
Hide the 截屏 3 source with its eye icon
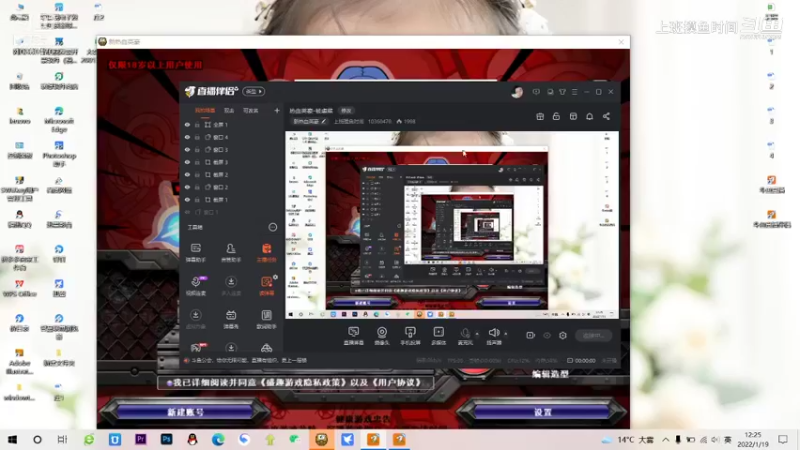tap(187, 162)
